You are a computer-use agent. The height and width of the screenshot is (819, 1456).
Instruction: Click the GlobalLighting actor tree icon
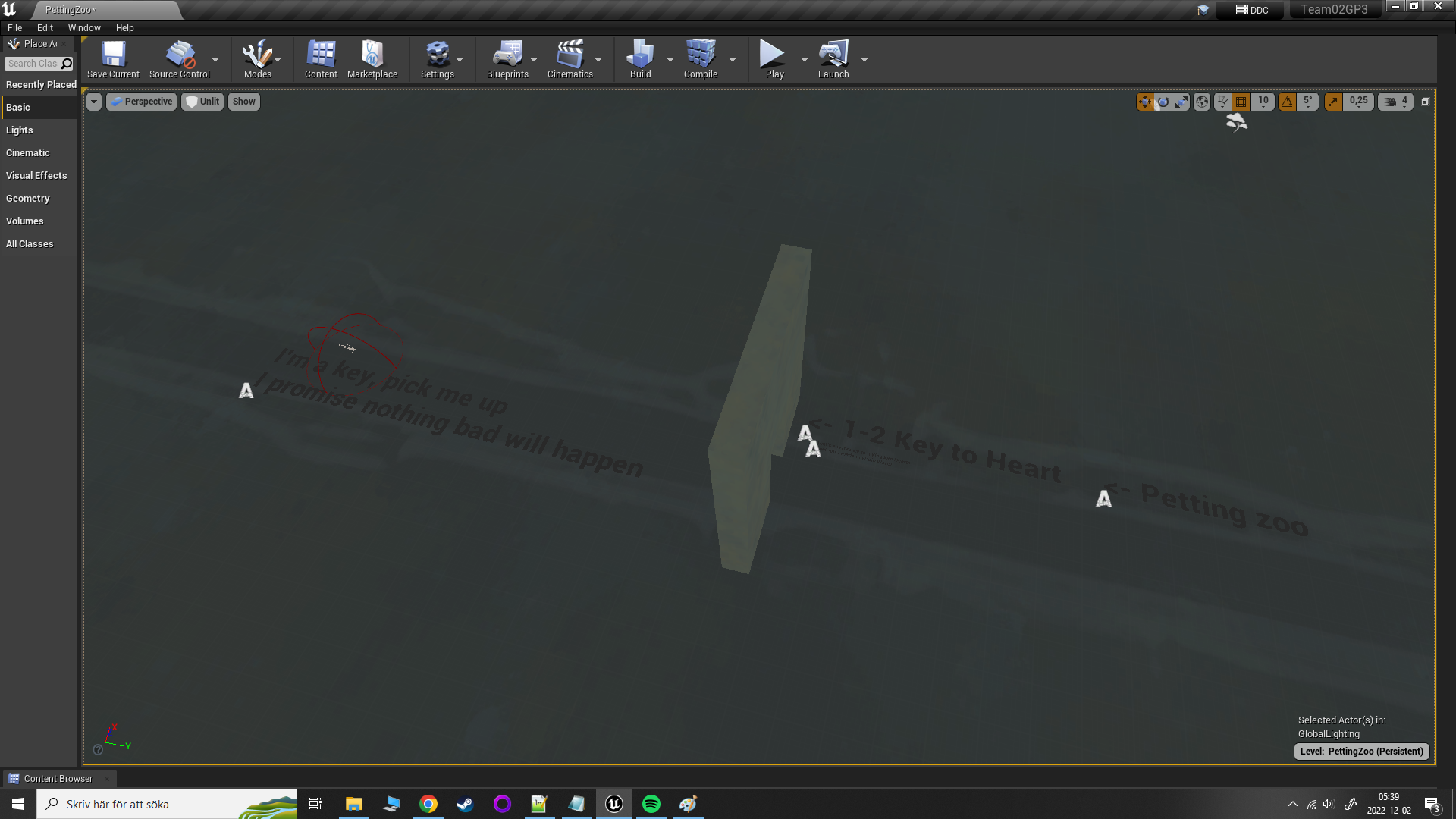tap(1237, 122)
